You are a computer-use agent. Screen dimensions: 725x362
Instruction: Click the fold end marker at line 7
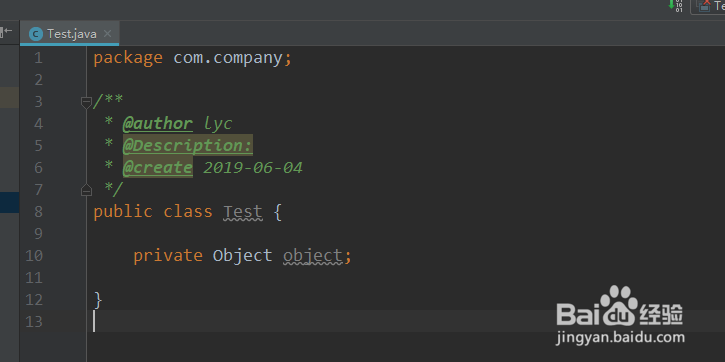(86, 189)
